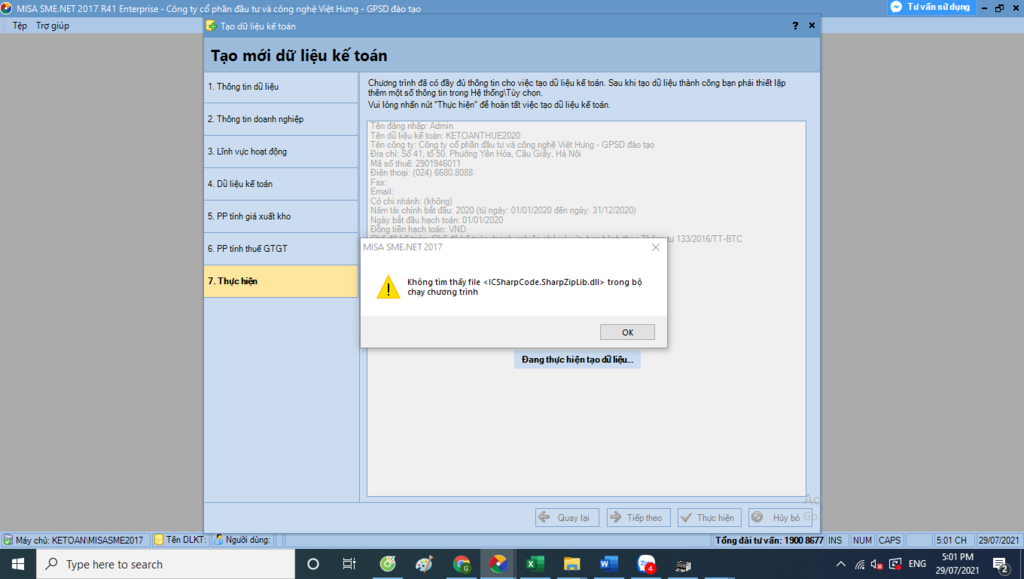1024x579 pixels.
Task: Click the NUM indicator in status bar
Action: coord(862,540)
